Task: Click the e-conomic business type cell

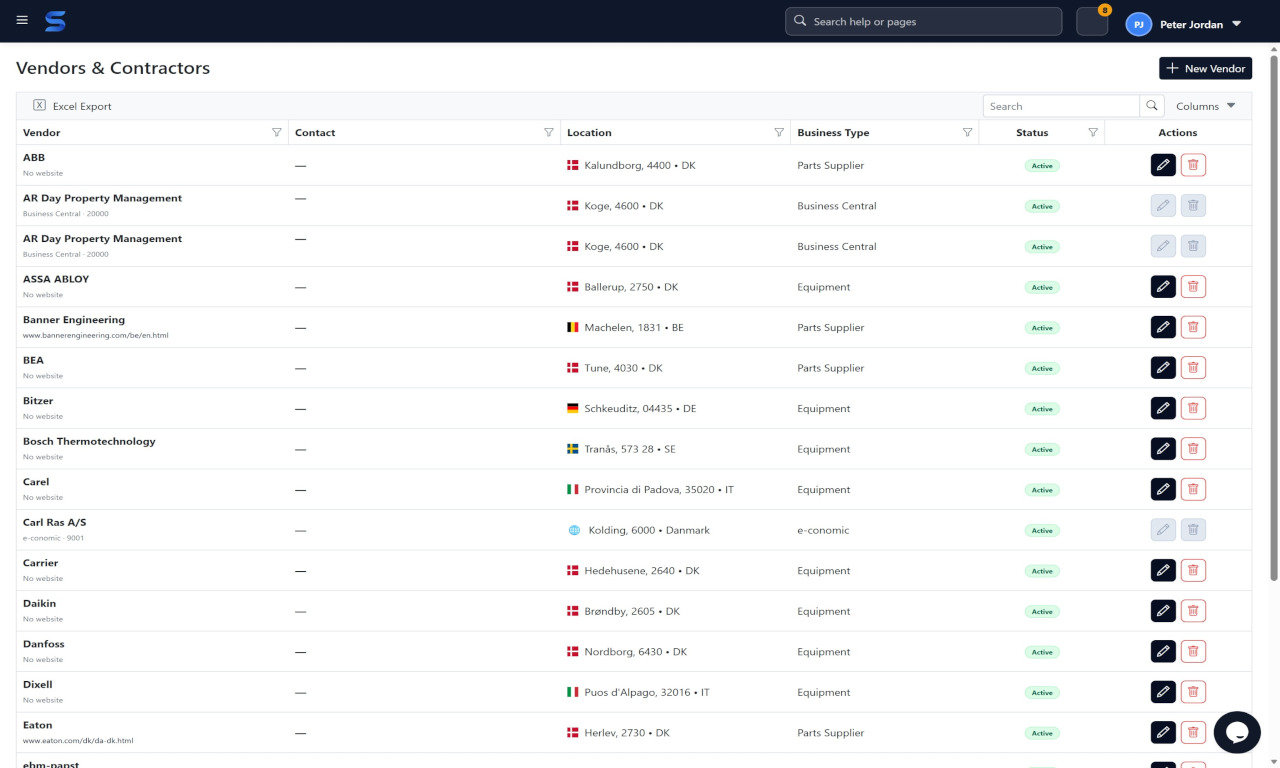Action: tap(823, 530)
